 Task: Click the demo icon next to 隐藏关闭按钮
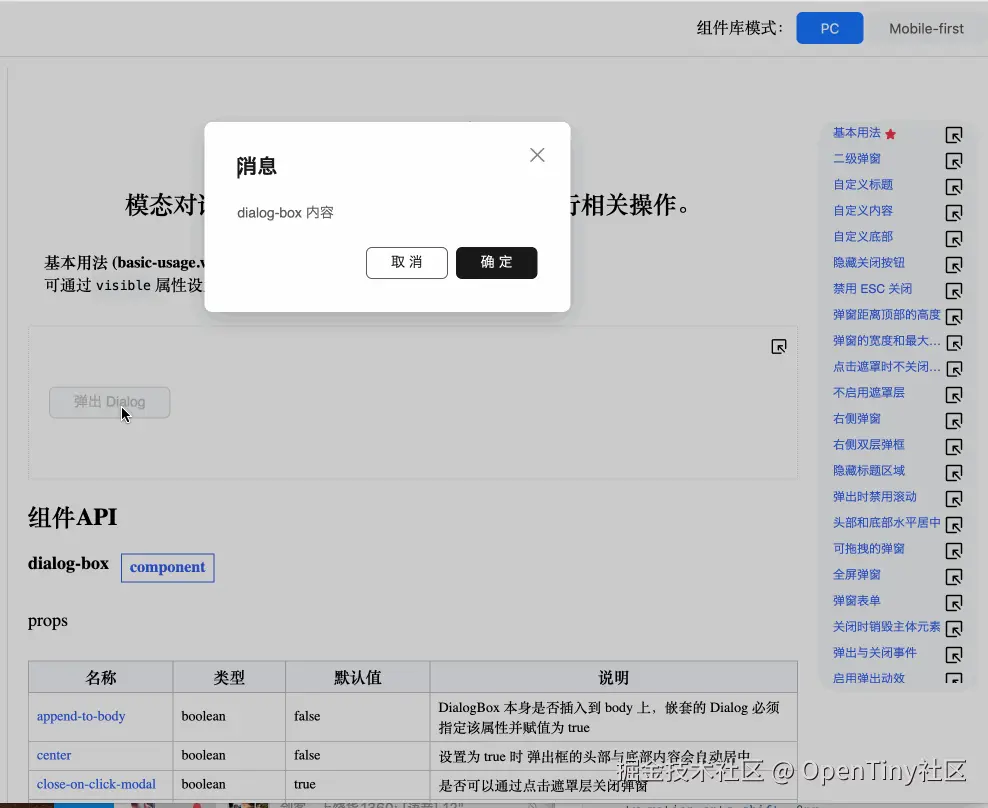coord(953,263)
